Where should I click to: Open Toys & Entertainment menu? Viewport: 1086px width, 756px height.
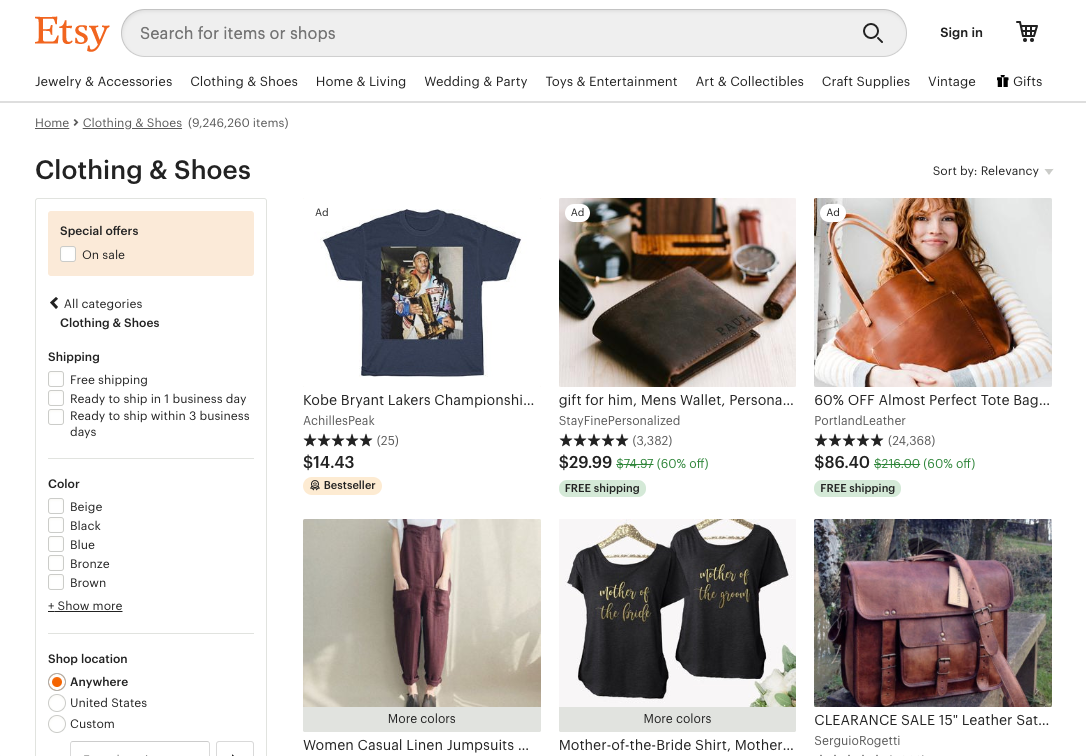[612, 81]
